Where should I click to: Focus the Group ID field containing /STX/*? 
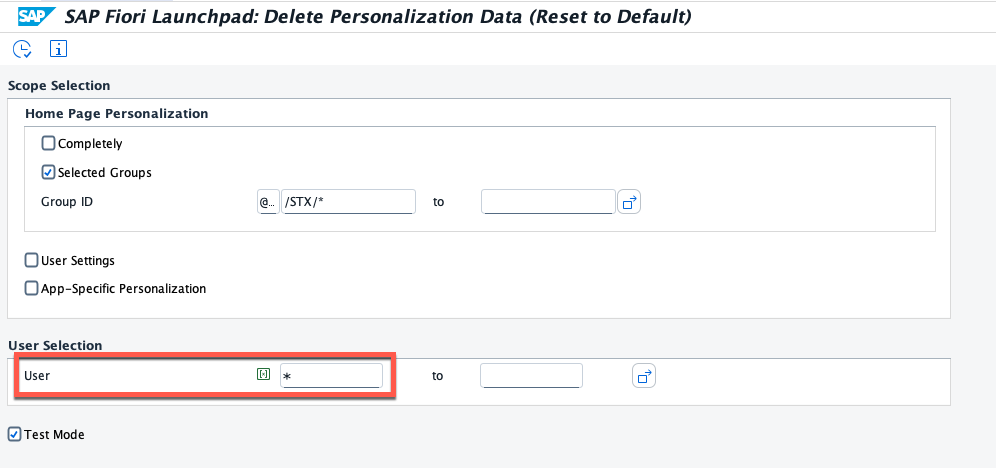(x=348, y=202)
